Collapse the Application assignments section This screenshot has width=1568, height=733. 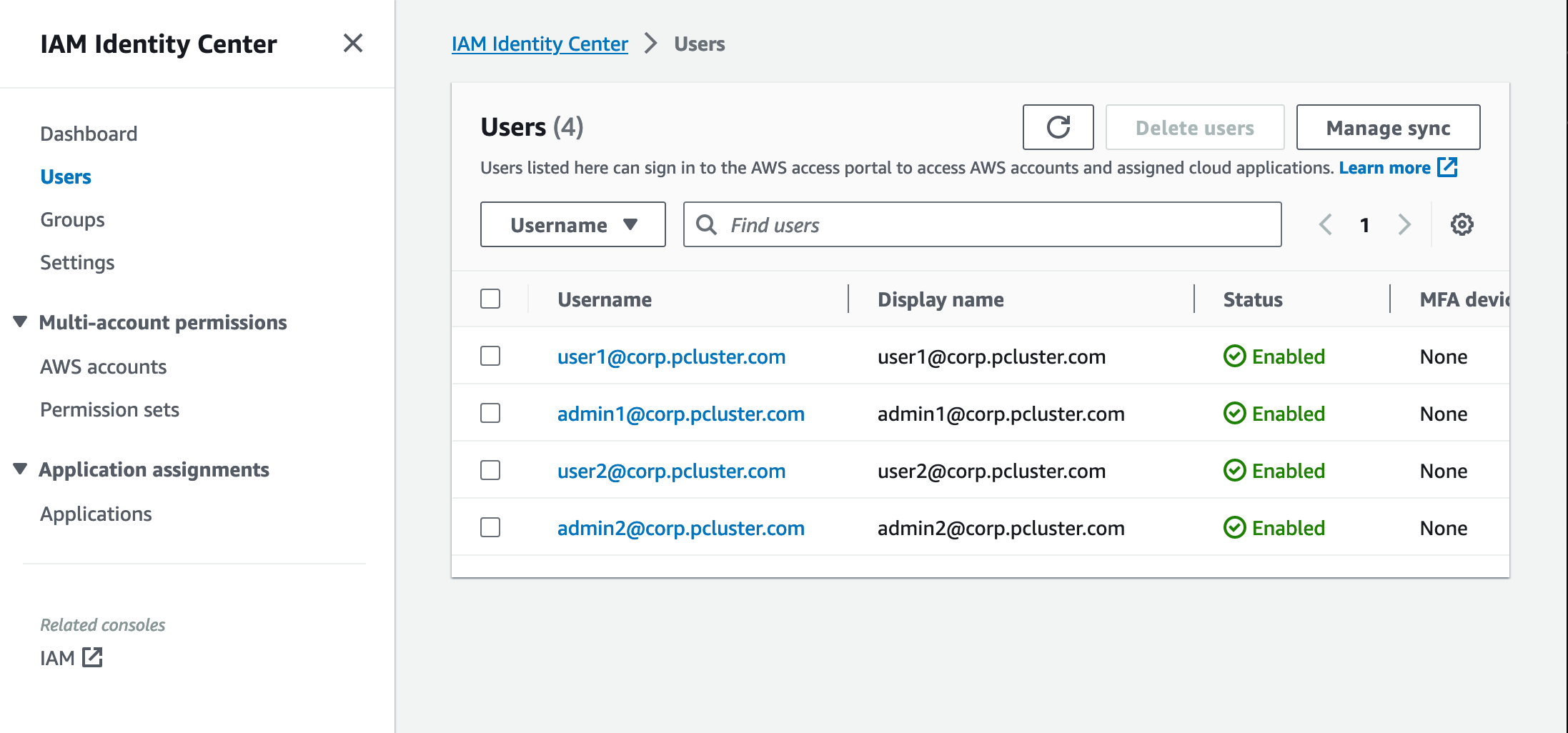pos(20,469)
